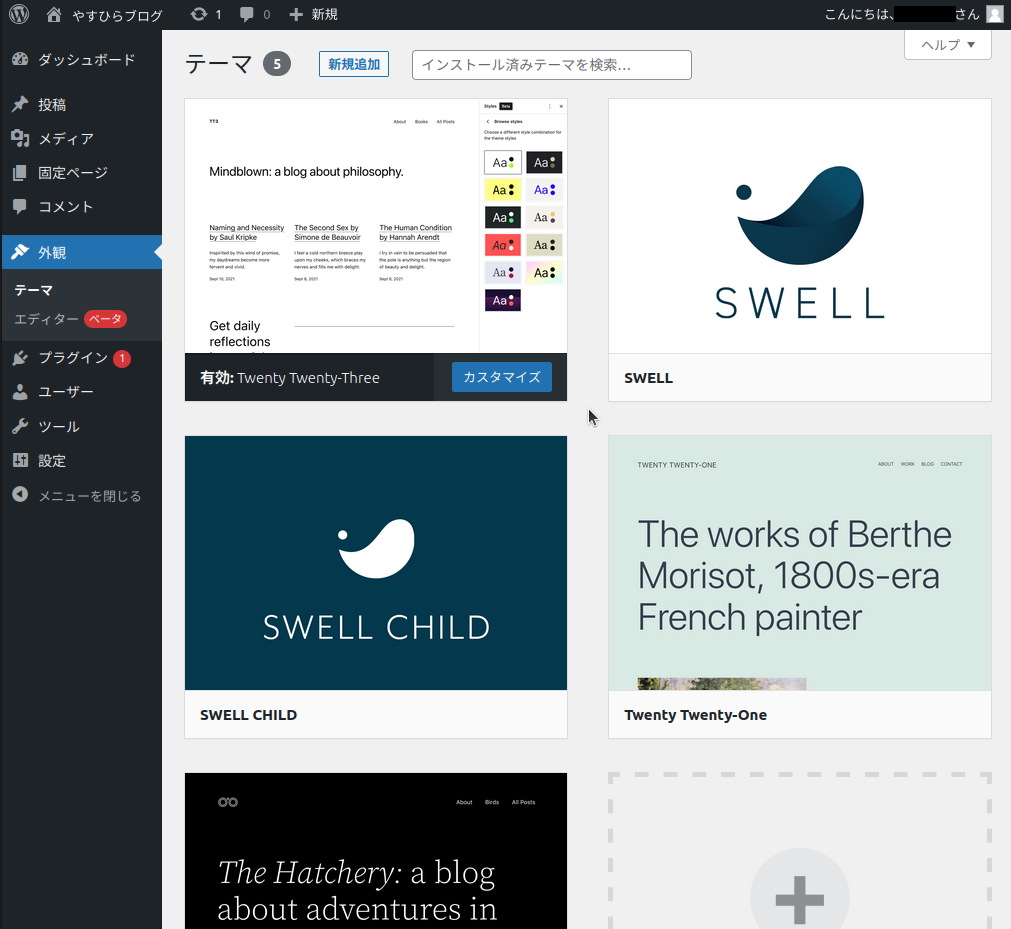This screenshot has width=1011, height=929.
Task: Open ツール tools menu
Action: (x=81, y=427)
